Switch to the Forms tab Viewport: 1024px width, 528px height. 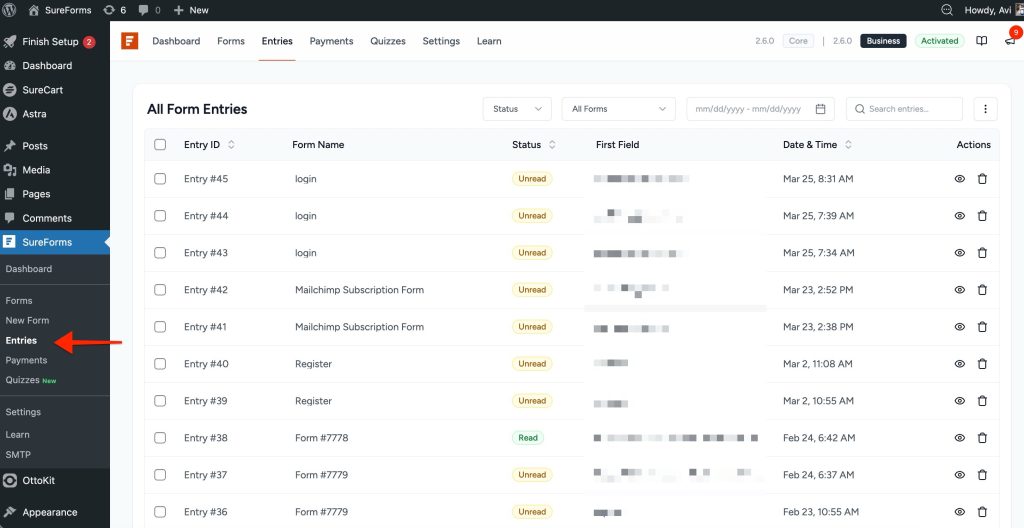tap(231, 41)
